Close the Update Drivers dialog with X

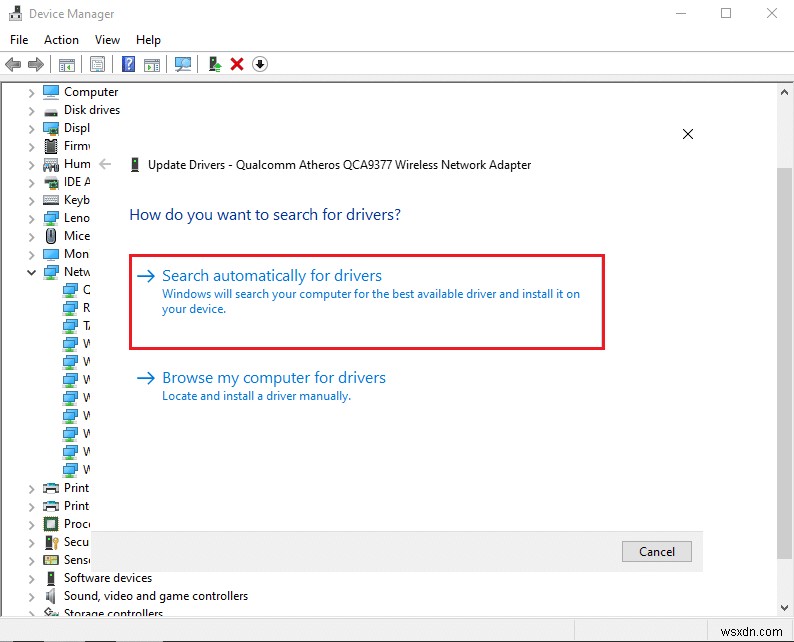click(x=688, y=134)
